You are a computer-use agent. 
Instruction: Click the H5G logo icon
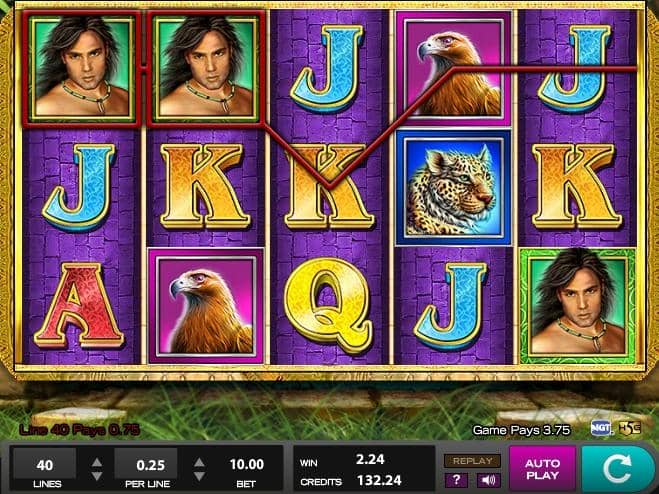tap(630, 428)
